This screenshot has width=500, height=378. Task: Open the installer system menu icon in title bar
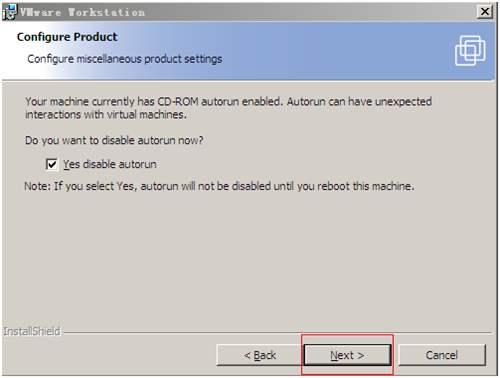9,12
